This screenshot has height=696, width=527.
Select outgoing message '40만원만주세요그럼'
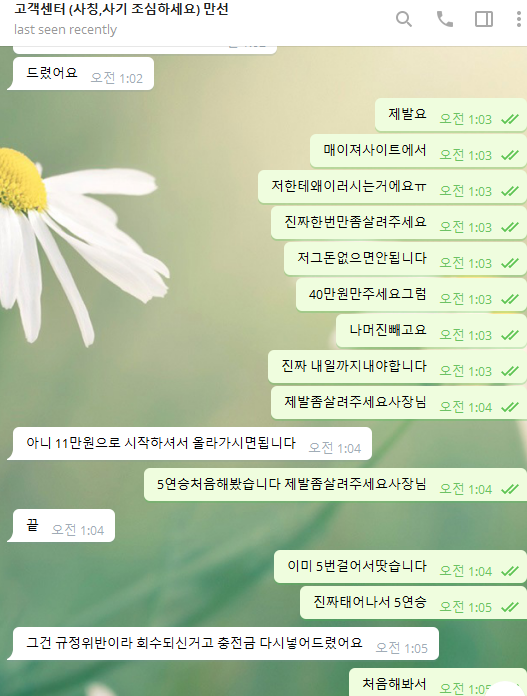411,294
